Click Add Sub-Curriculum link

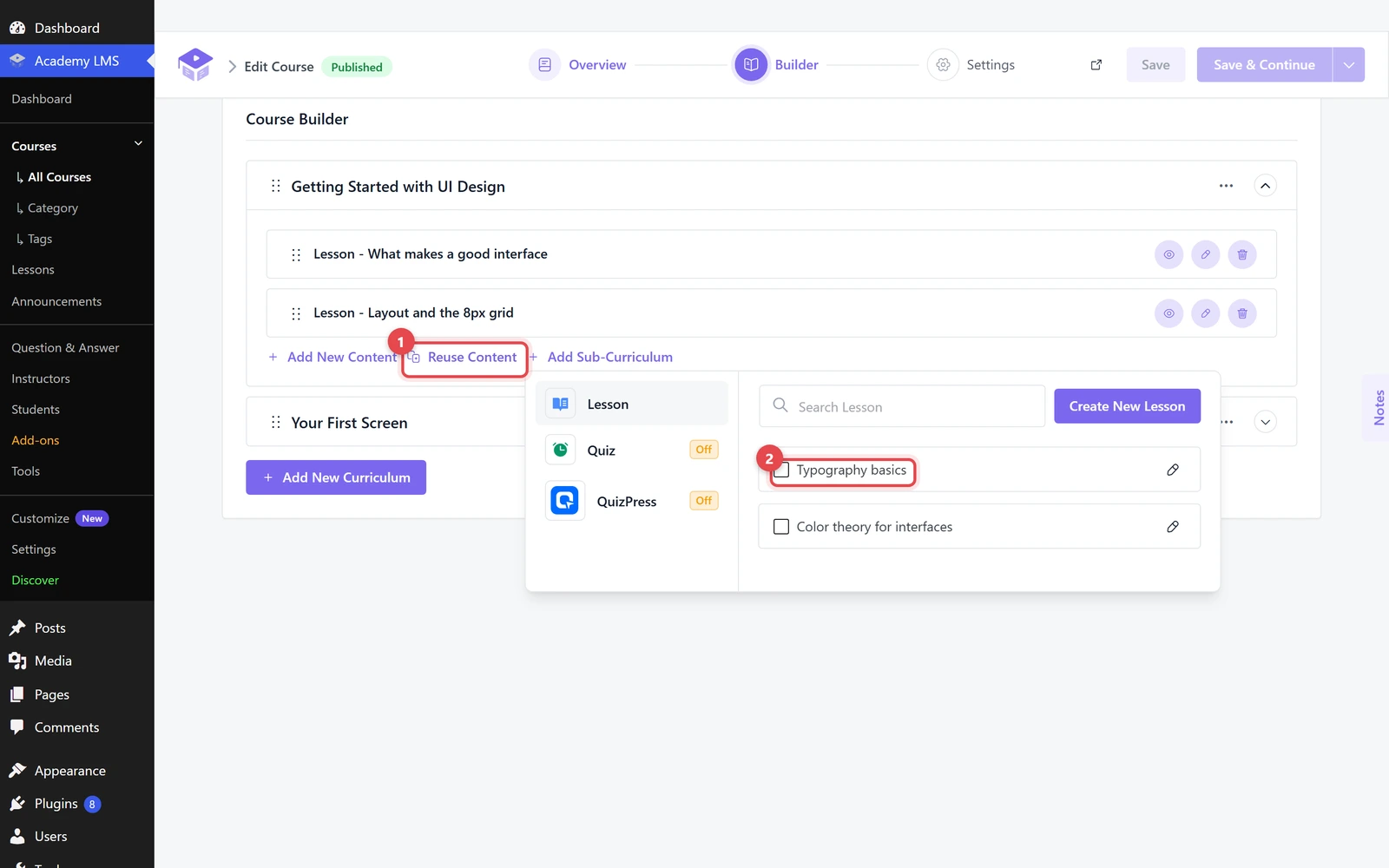coord(601,357)
